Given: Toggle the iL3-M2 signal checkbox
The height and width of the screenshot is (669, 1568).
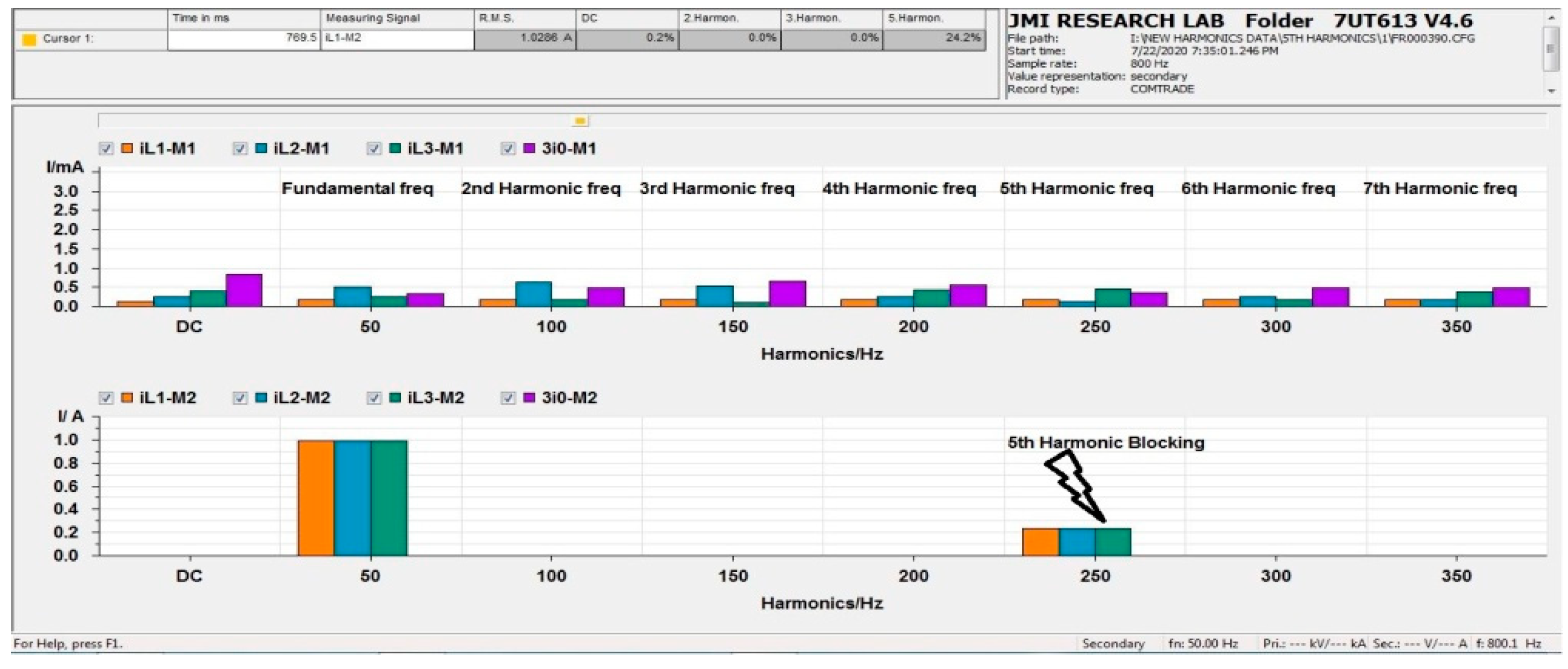Looking at the screenshot, I should point(374,398).
